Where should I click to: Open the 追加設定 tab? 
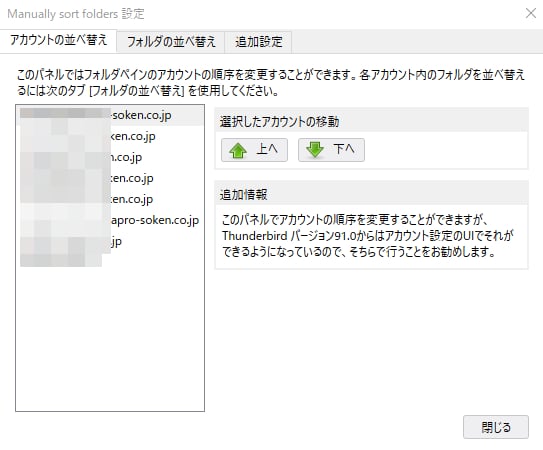(x=259, y=42)
